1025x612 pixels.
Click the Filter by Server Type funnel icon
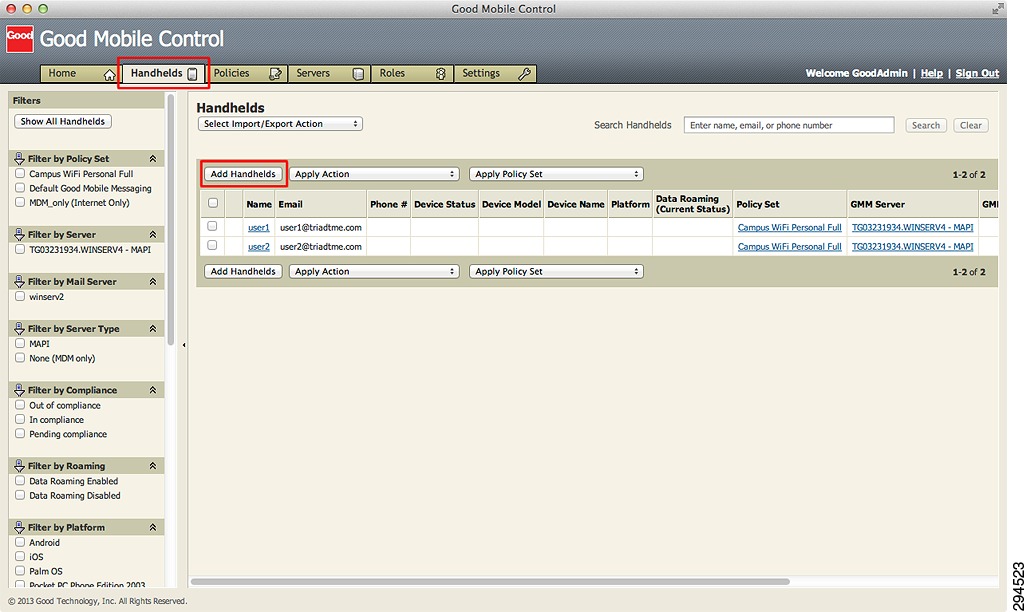coord(19,329)
